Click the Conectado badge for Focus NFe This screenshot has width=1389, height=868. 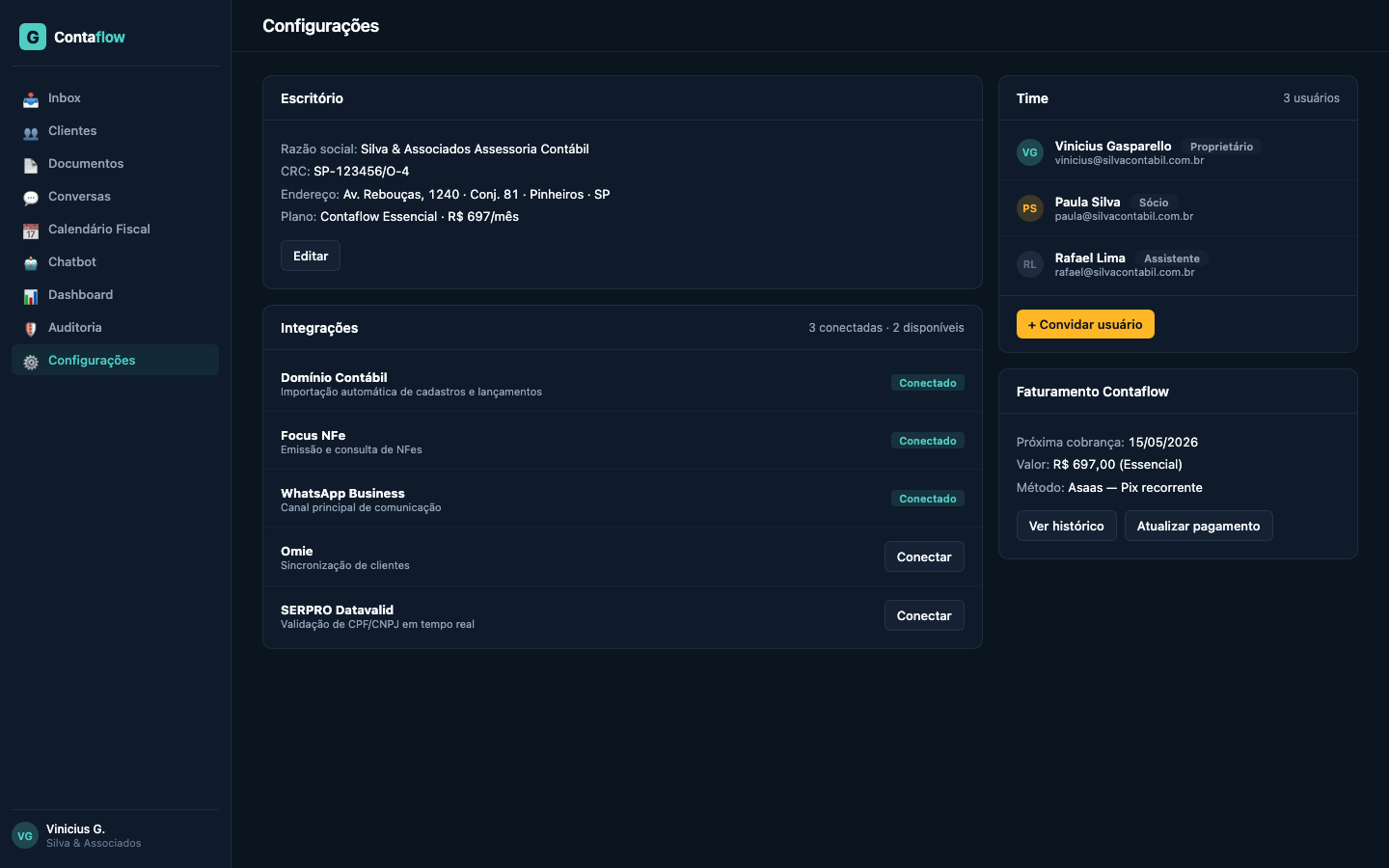point(927,441)
